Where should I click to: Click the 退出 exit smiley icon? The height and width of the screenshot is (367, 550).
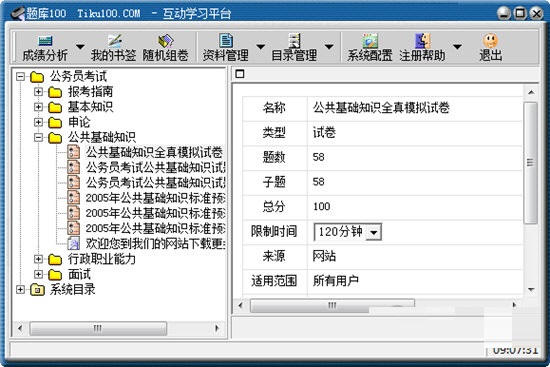tap(490, 41)
